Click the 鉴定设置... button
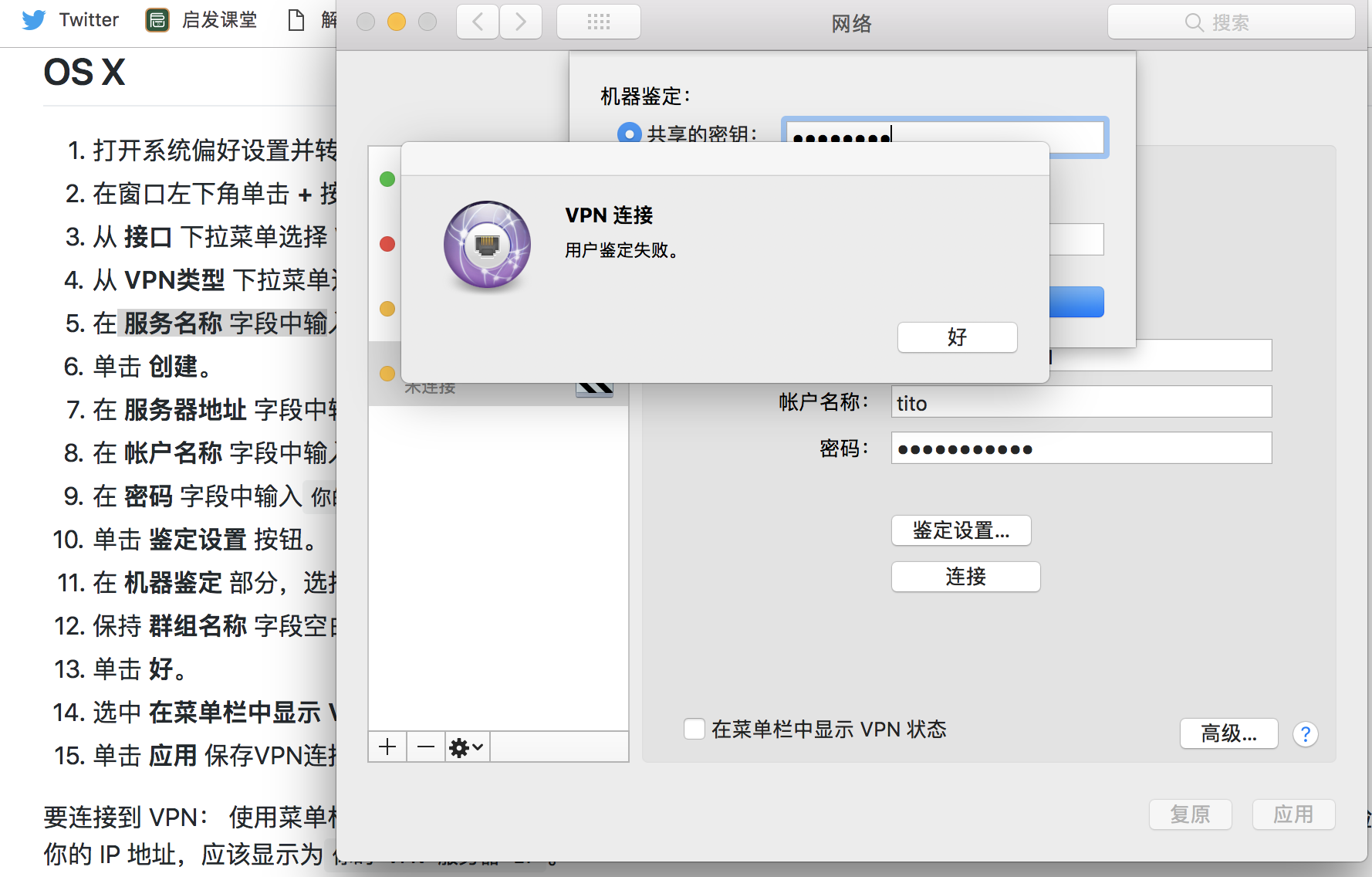1372x877 pixels. pyautogui.click(x=961, y=530)
